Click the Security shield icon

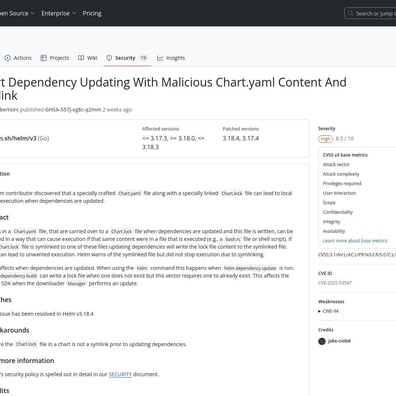(x=109, y=58)
